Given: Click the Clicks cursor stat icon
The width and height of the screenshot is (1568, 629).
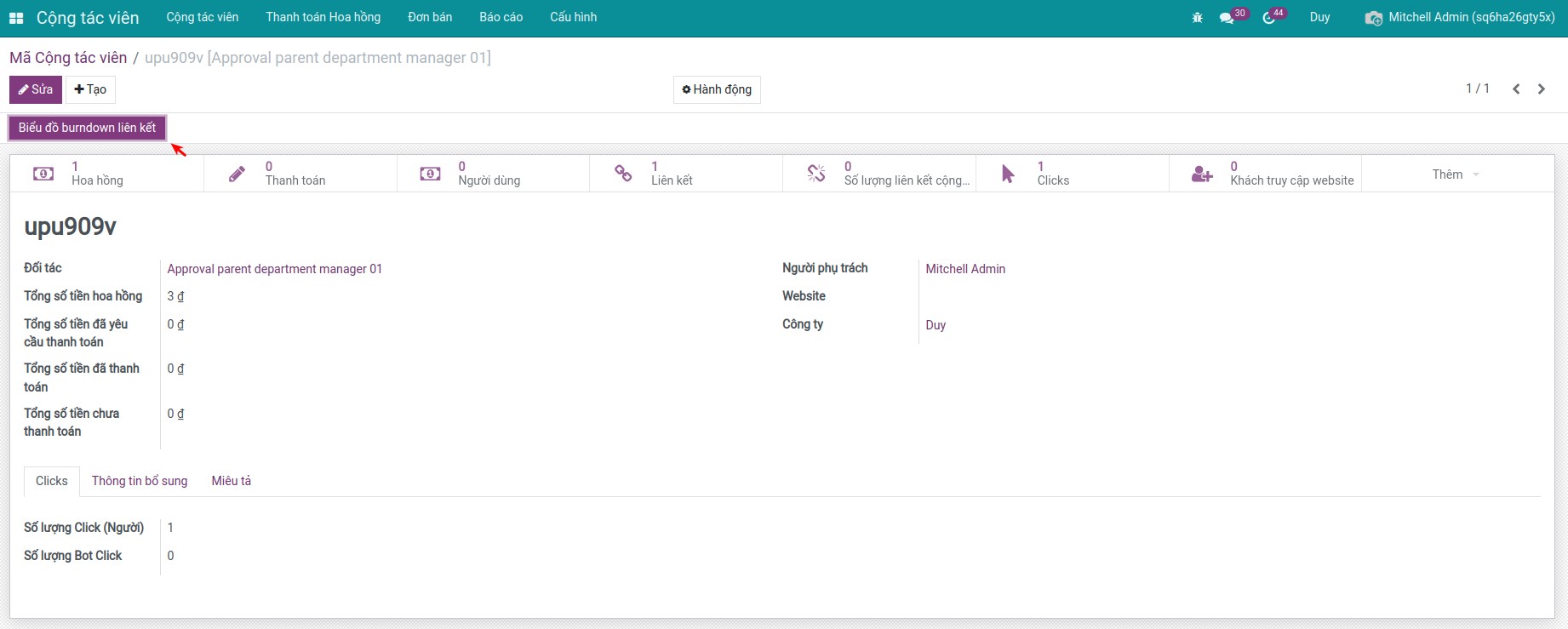Looking at the screenshot, I should pyautogui.click(x=1008, y=174).
